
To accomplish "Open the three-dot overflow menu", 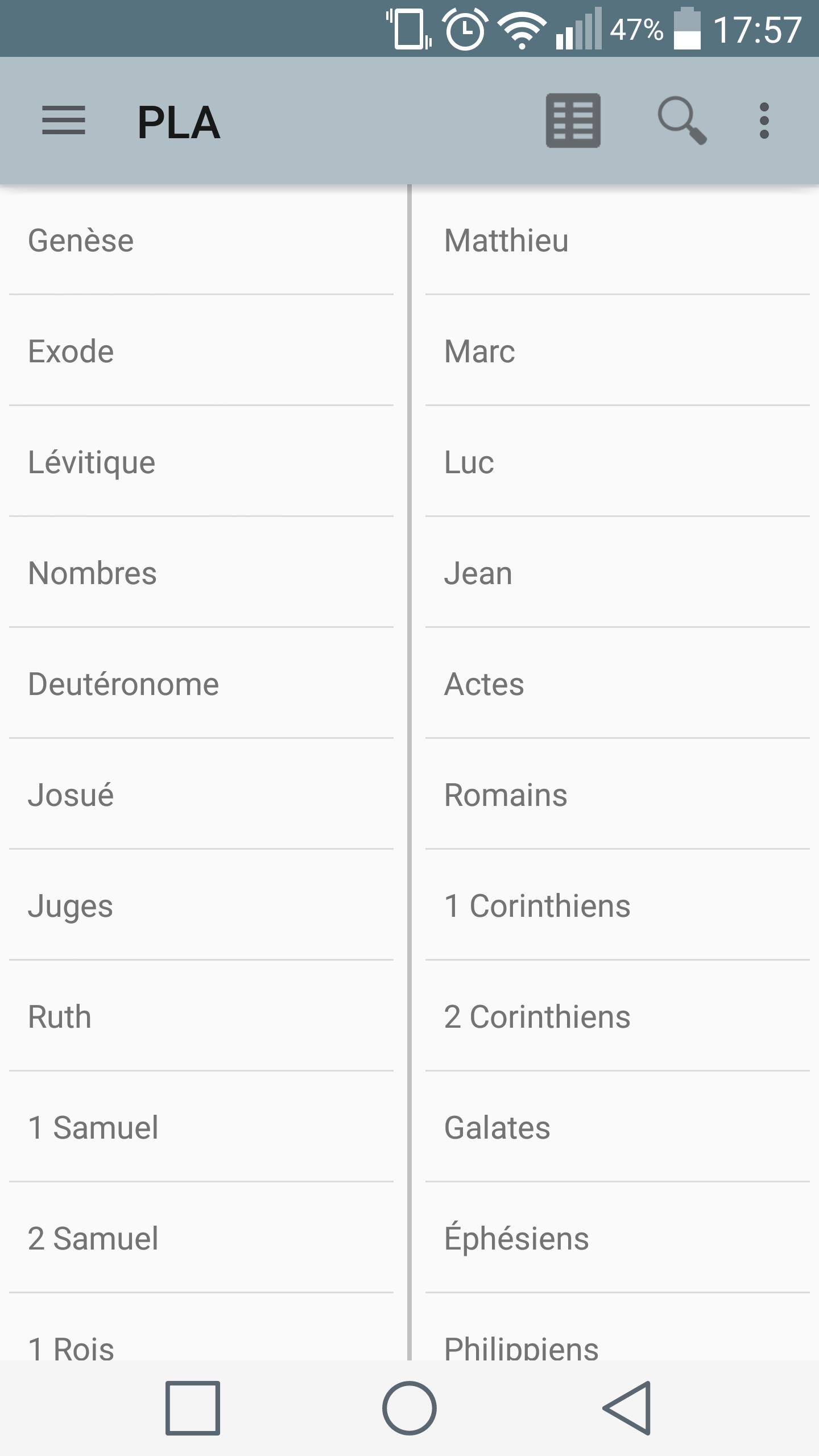I will (764, 121).
